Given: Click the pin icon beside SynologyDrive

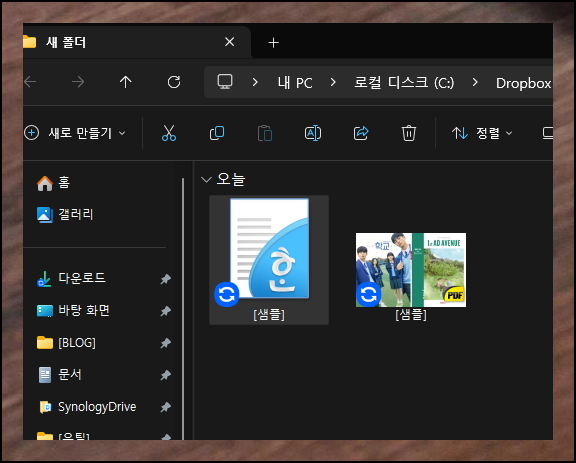Looking at the screenshot, I should (165, 407).
